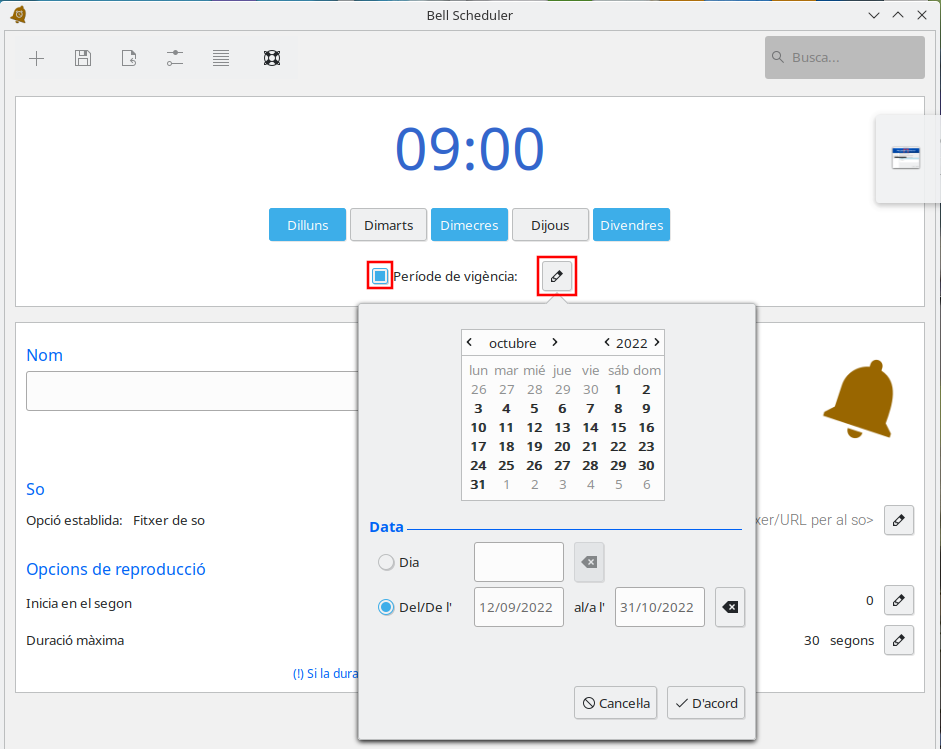Select the Dia radio button

386,562
